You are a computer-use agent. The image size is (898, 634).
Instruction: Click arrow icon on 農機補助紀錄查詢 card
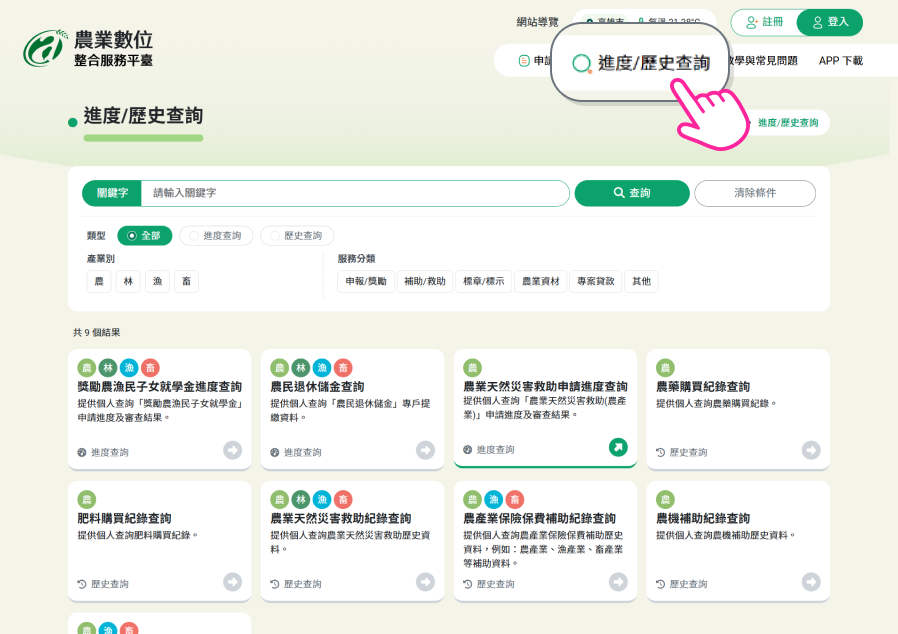coord(811,582)
